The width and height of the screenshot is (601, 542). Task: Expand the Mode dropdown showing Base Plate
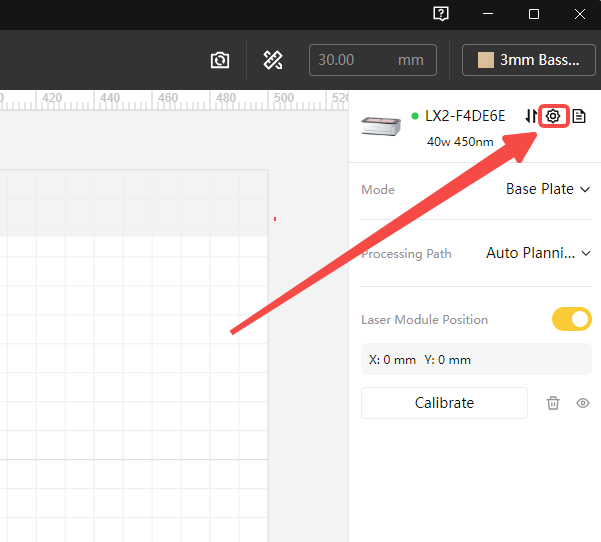547,189
